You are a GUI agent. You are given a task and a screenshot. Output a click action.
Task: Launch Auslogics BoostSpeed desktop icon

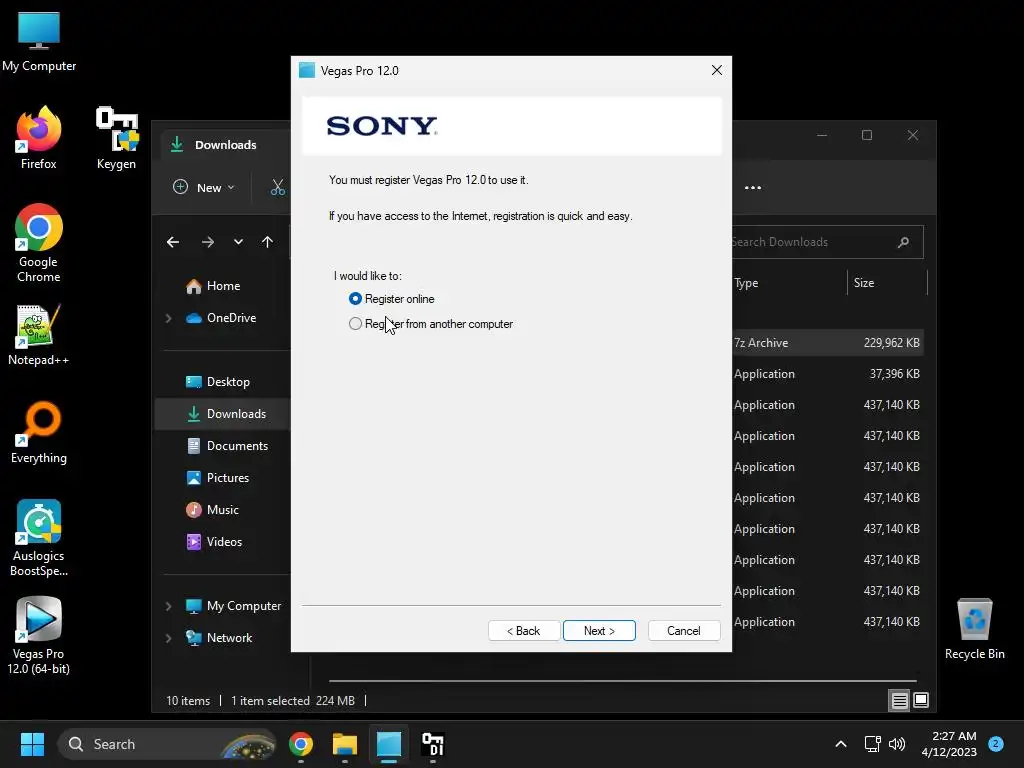point(39,538)
